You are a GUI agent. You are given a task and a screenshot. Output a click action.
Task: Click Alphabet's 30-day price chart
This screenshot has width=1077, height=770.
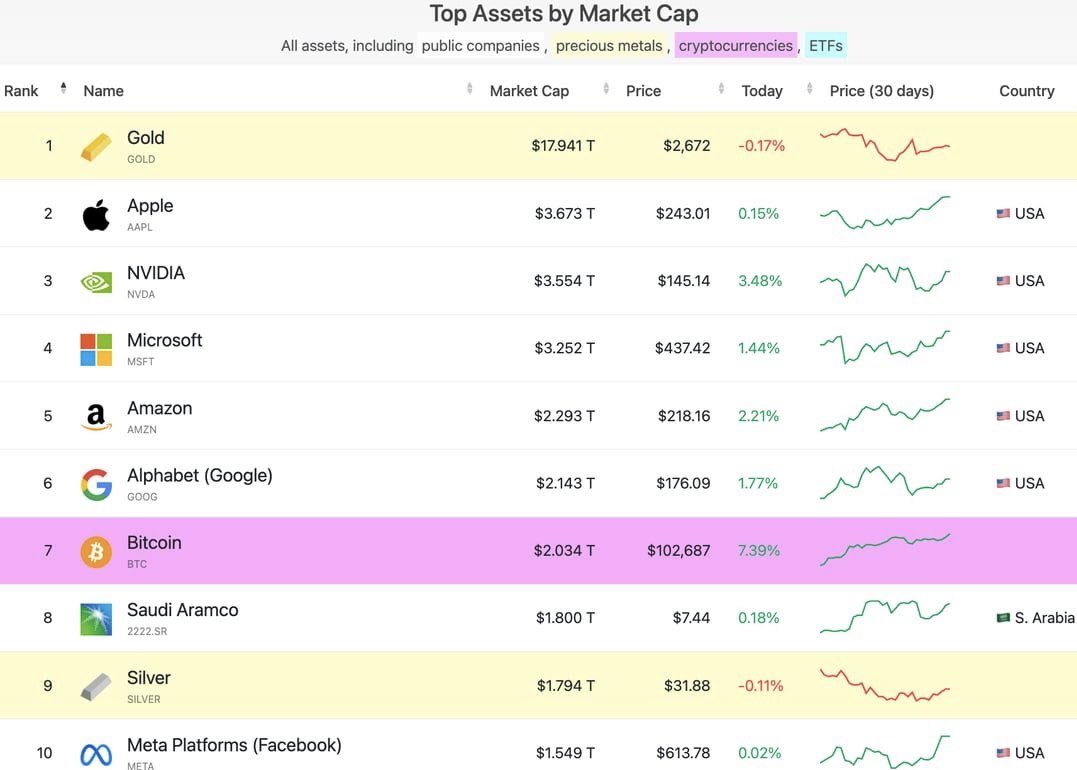(x=885, y=482)
